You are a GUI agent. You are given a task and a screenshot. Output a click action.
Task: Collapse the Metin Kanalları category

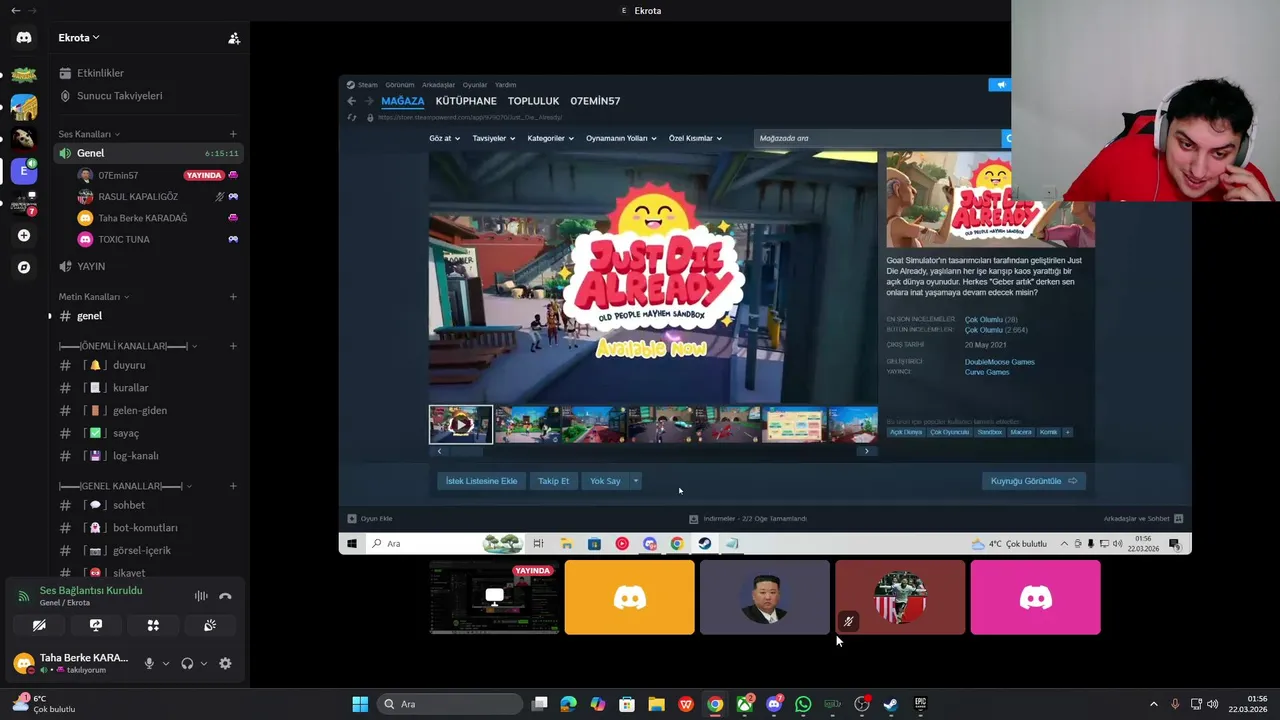[94, 297]
